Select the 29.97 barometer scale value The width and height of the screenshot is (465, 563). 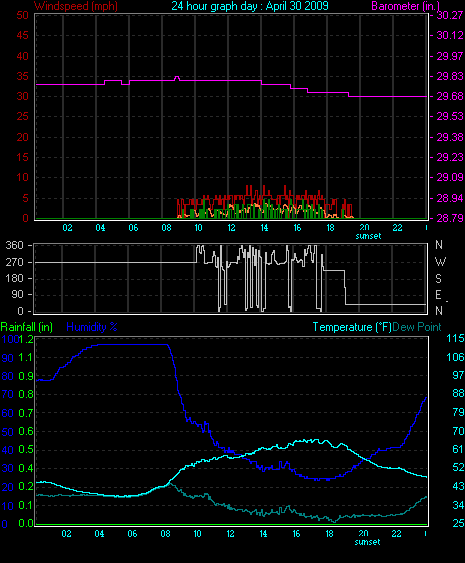click(450, 56)
